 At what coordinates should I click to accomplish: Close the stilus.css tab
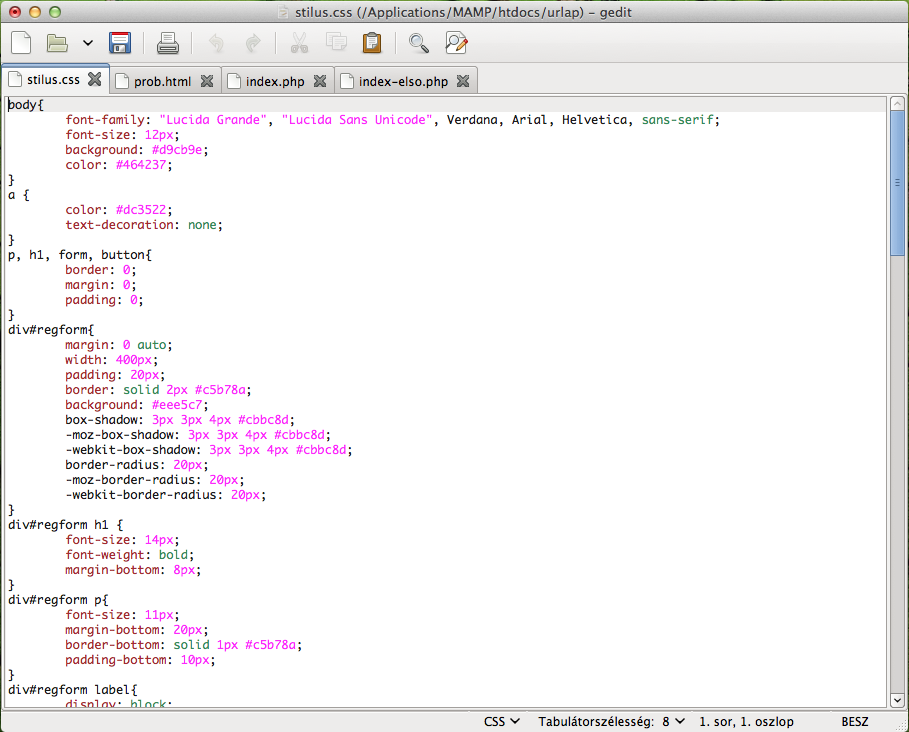(94, 79)
